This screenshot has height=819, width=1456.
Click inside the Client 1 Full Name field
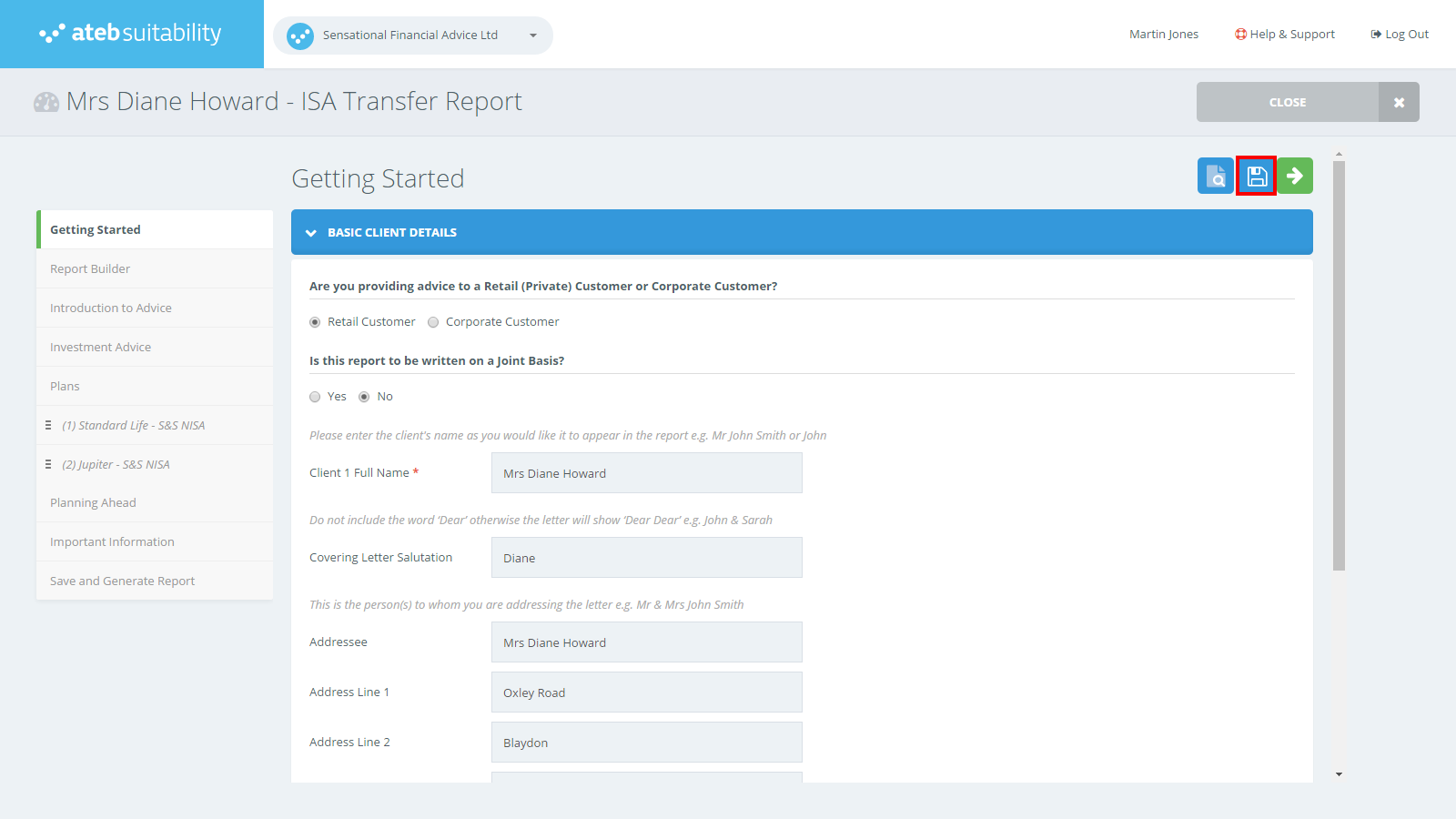[645, 472]
